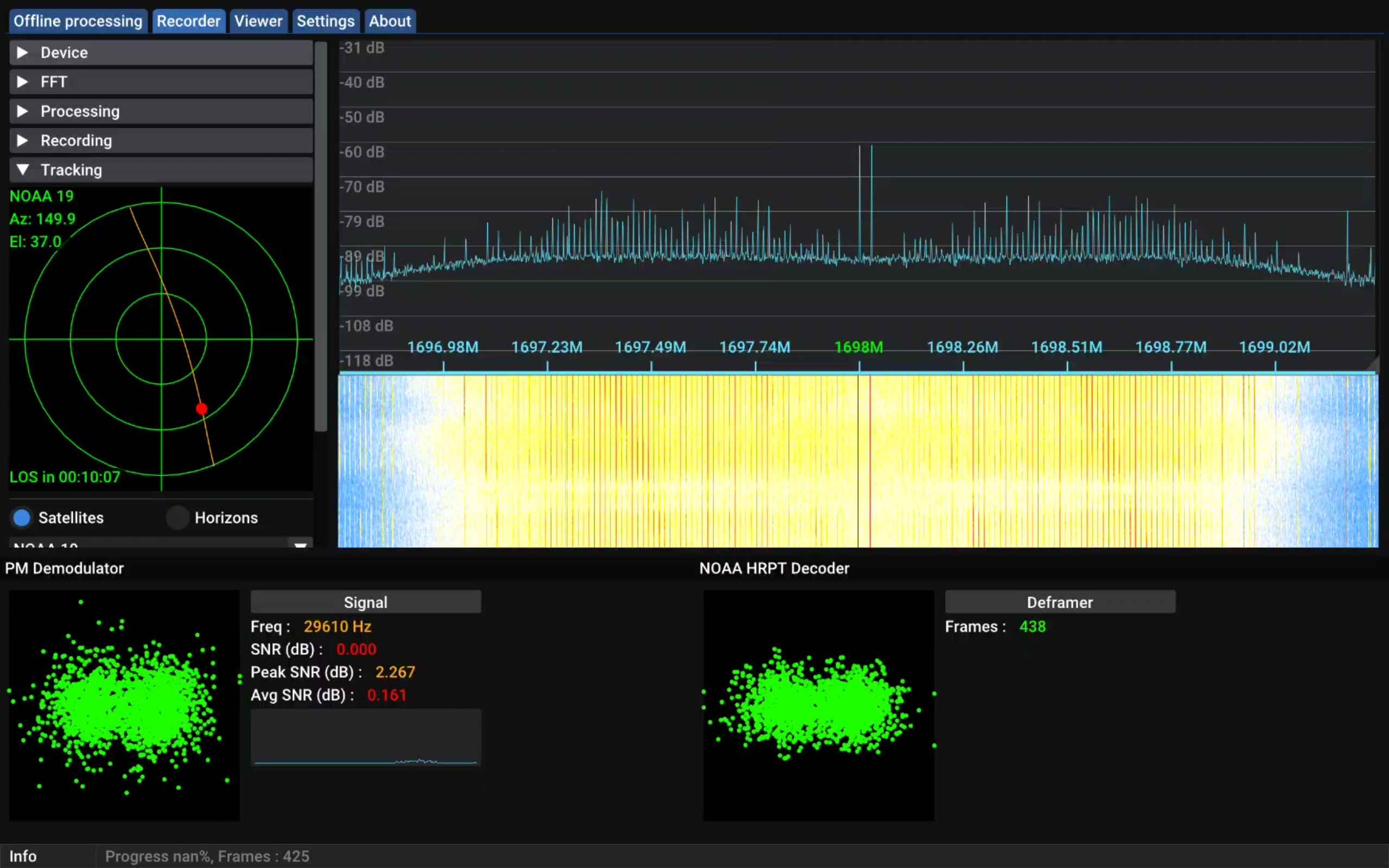Collapse the Tracking section
The height and width of the screenshot is (868, 1389).
pos(161,169)
